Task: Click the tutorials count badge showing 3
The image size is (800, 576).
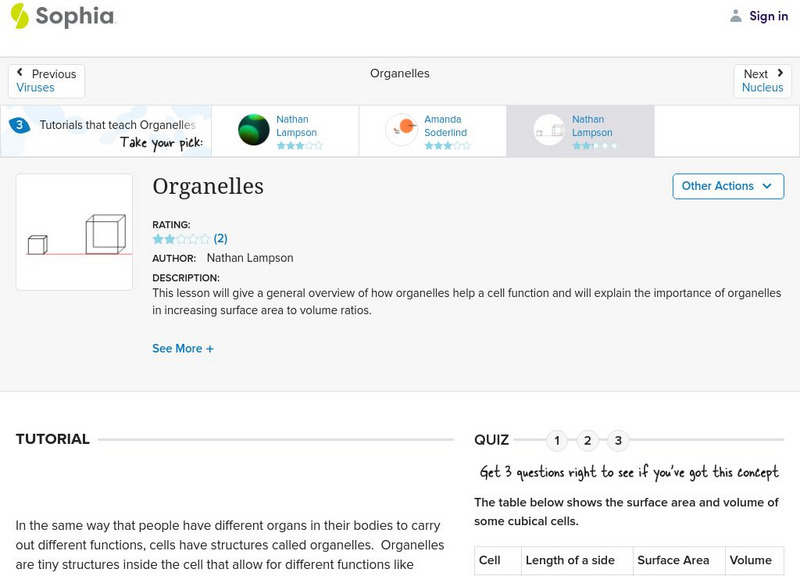Action: pyautogui.click(x=19, y=126)
